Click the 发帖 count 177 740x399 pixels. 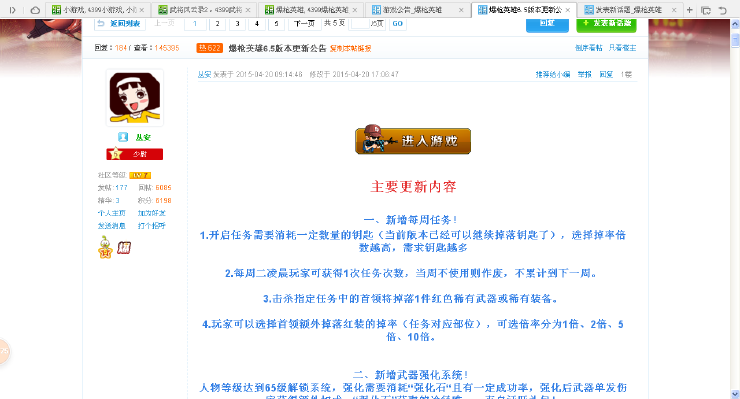(x=121, y=187)
